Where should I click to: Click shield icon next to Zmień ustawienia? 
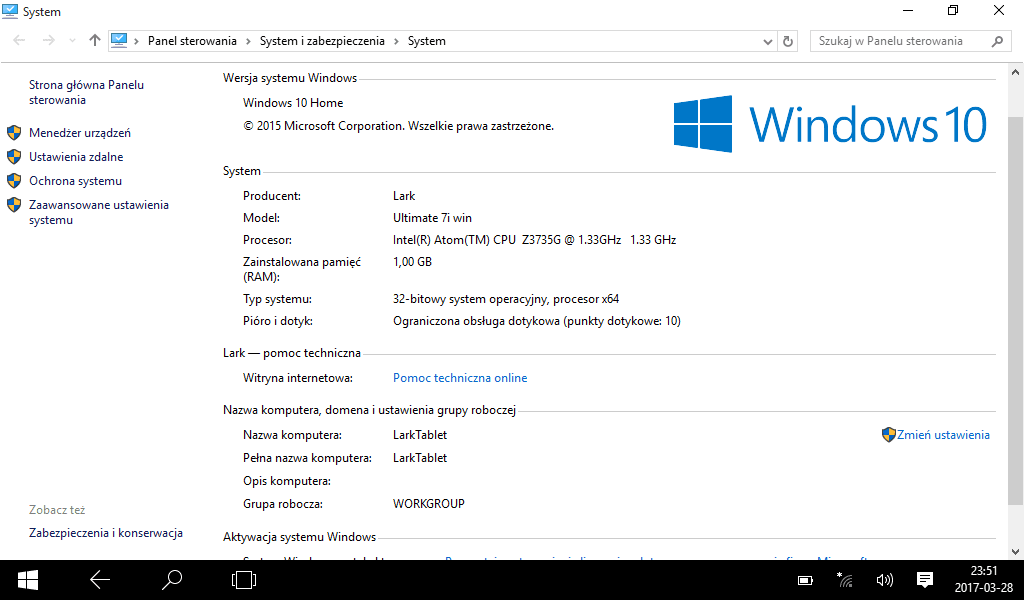coord(888,435)
